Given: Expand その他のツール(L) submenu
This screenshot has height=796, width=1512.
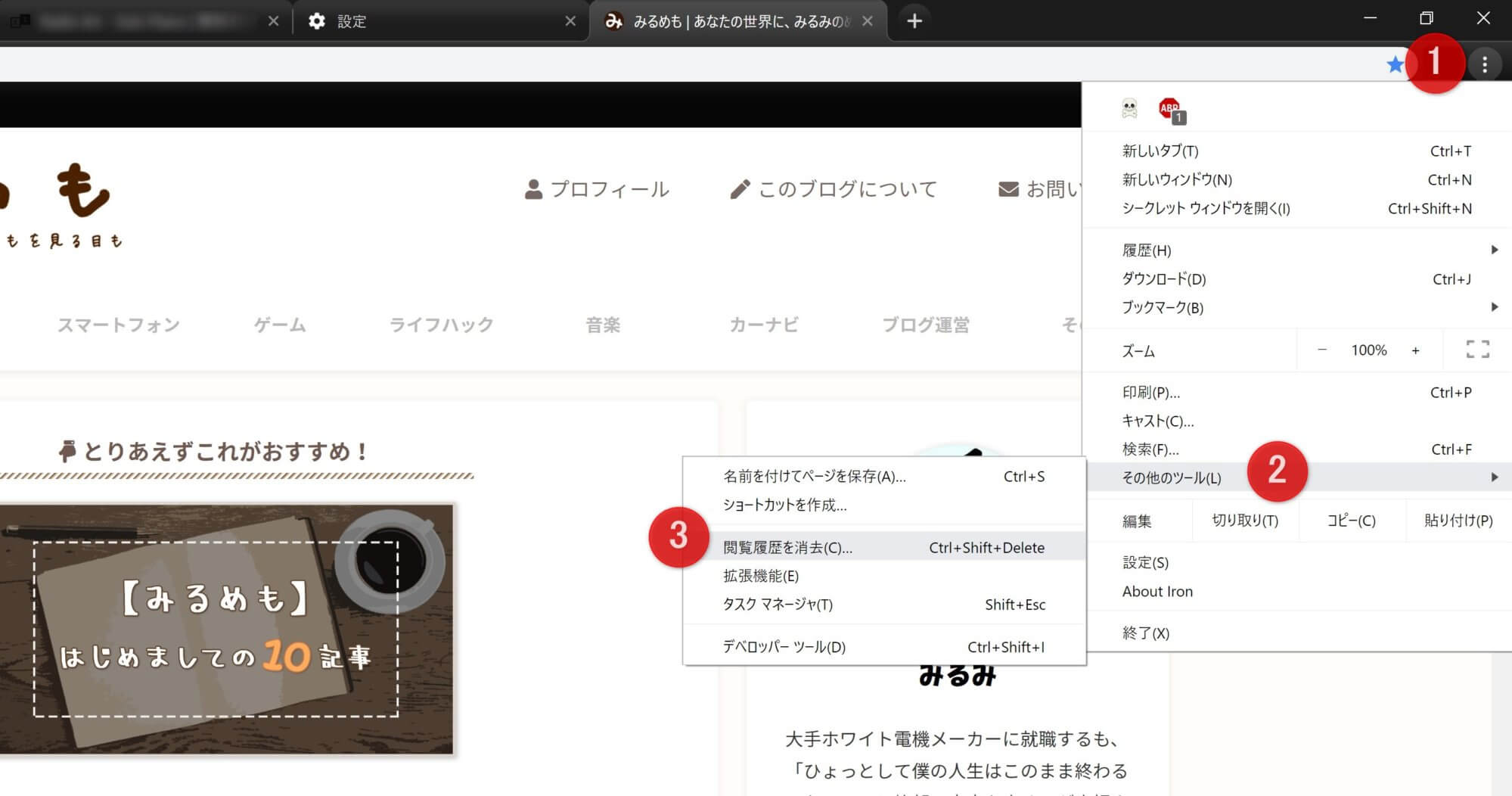Looking at the screenshot, I should tap(1296, 477).
